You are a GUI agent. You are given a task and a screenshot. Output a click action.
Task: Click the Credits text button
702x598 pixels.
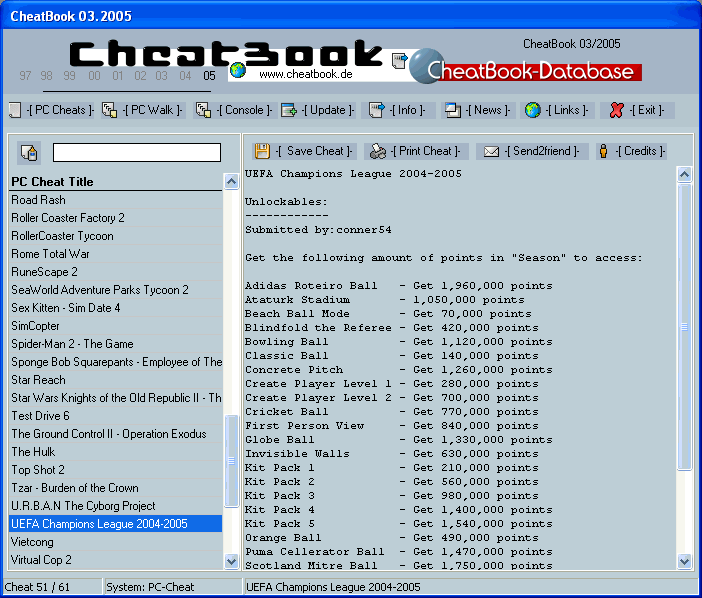point(640,151)
